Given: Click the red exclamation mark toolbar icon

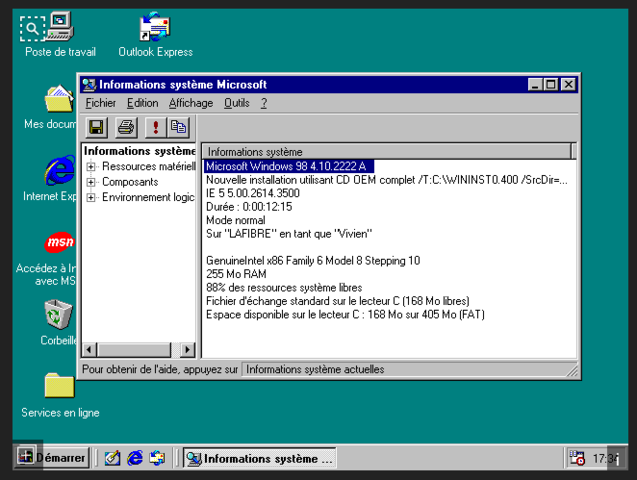Looking at the screenshot, I should pyautogui.click(x=156, y=128).
